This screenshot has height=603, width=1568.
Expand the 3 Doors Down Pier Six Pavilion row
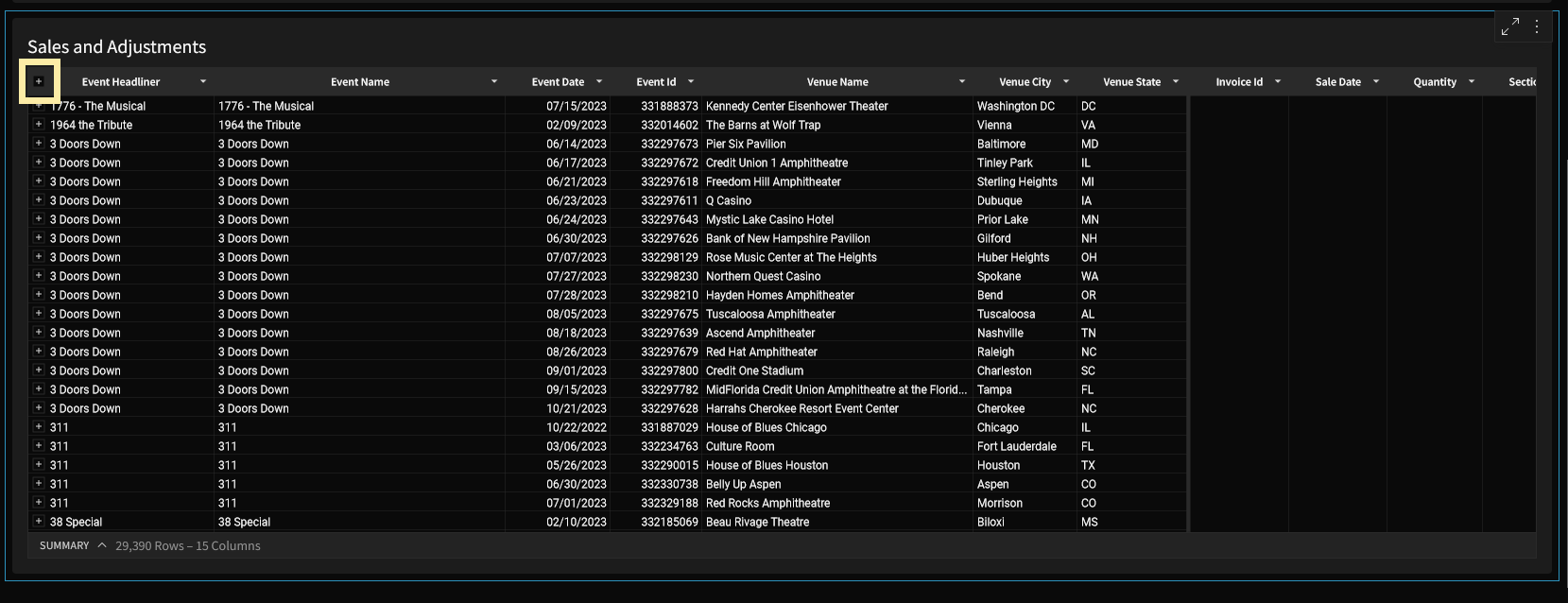tap(39, 143)
